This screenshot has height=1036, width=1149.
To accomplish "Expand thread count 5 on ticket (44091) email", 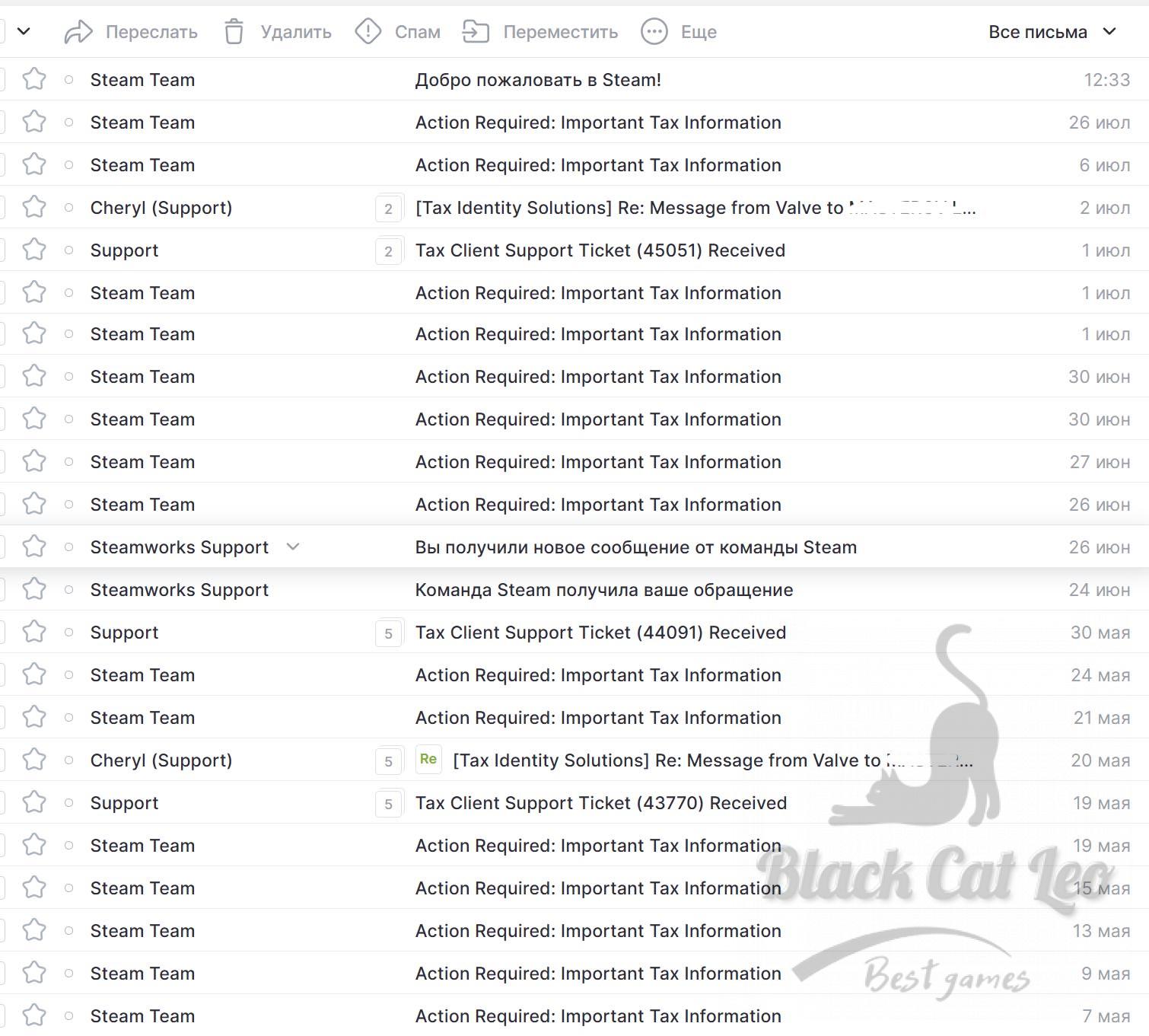I will coord(389,633).
